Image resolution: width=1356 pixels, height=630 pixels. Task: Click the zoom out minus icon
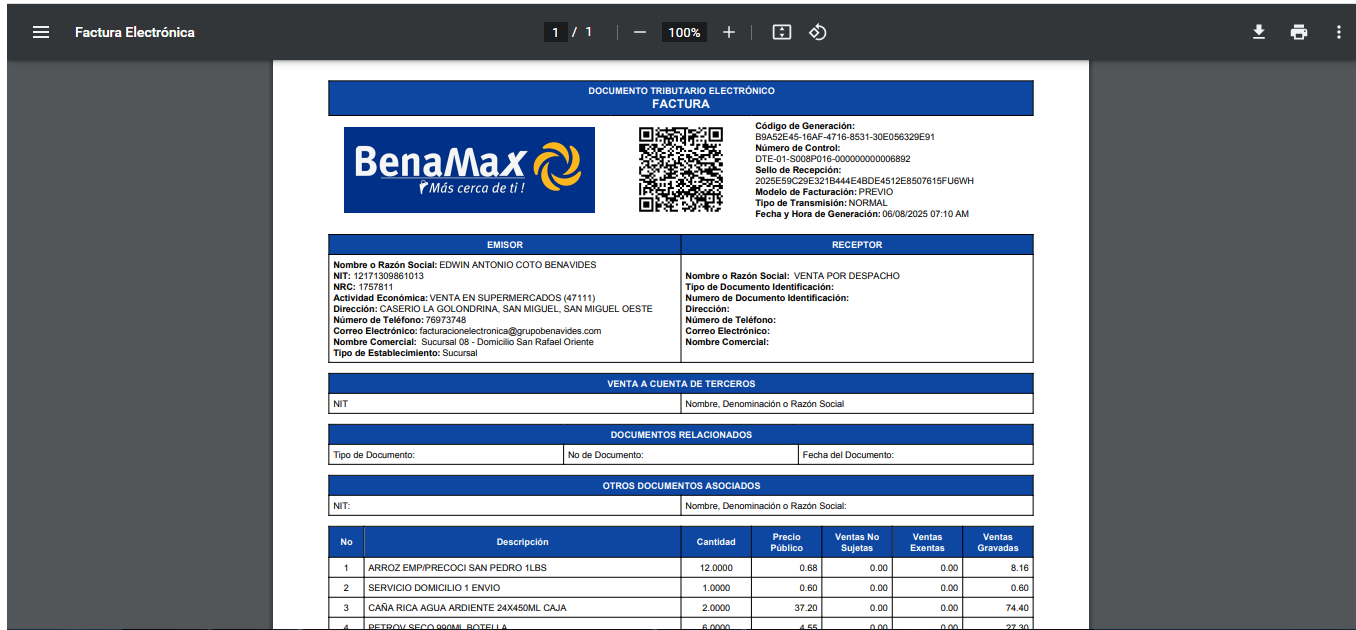pos(640,32)
